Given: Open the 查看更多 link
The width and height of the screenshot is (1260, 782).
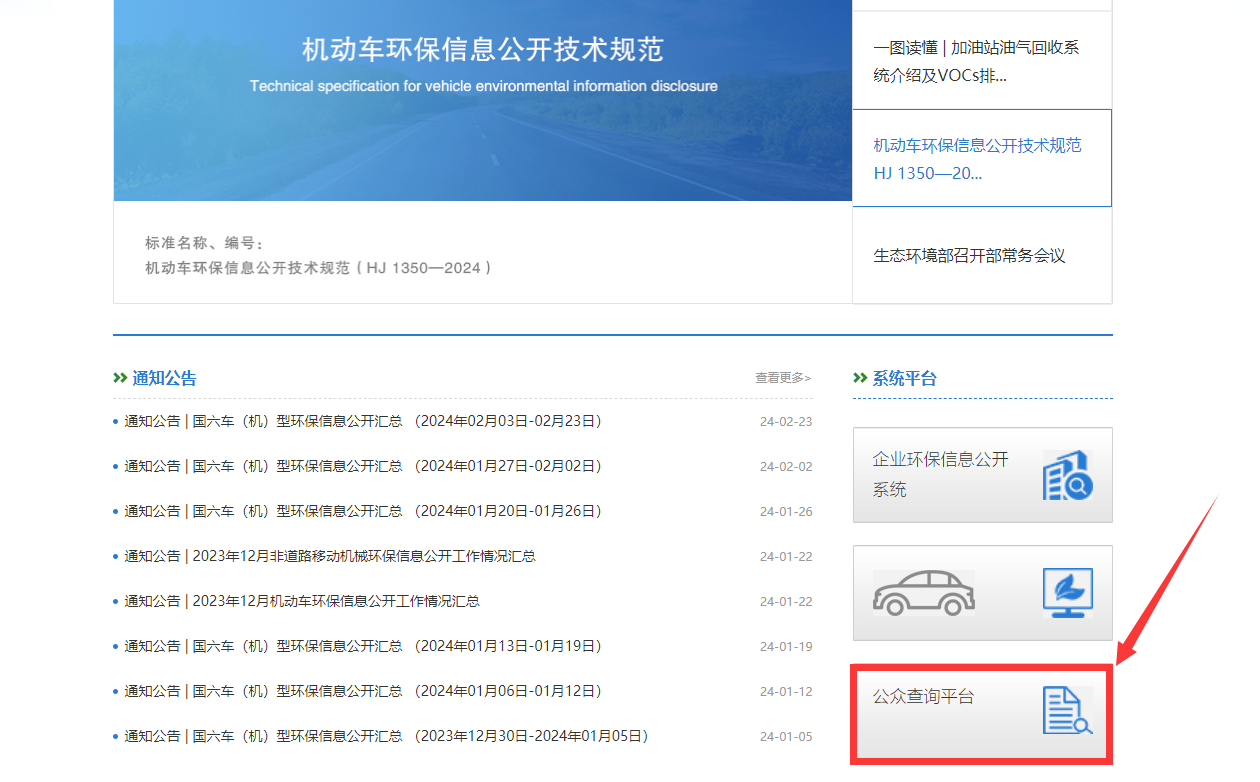Looking at the screenshot, I should pyautogui.click(x=783, y=378).
